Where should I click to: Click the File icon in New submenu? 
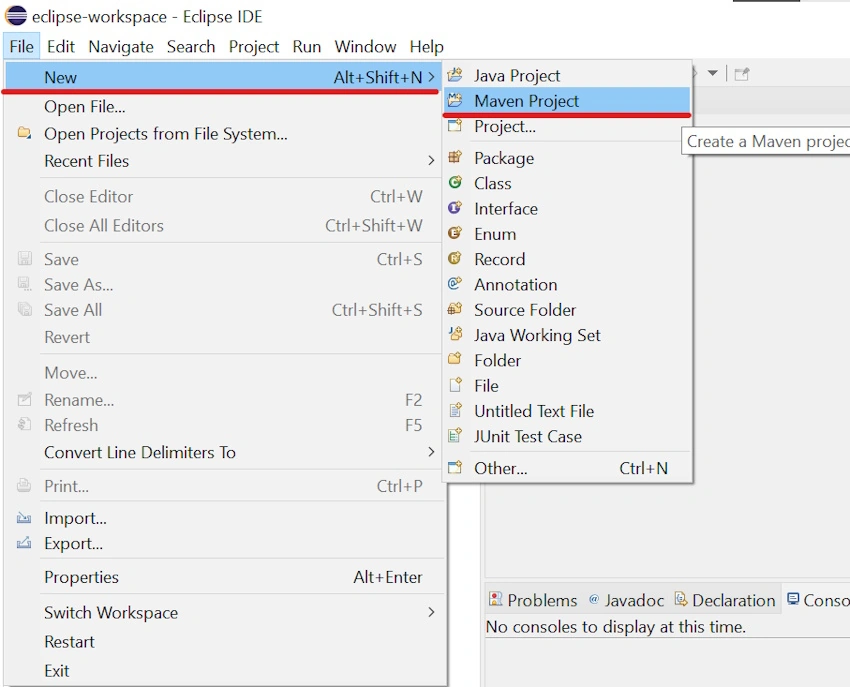point(456,385)
